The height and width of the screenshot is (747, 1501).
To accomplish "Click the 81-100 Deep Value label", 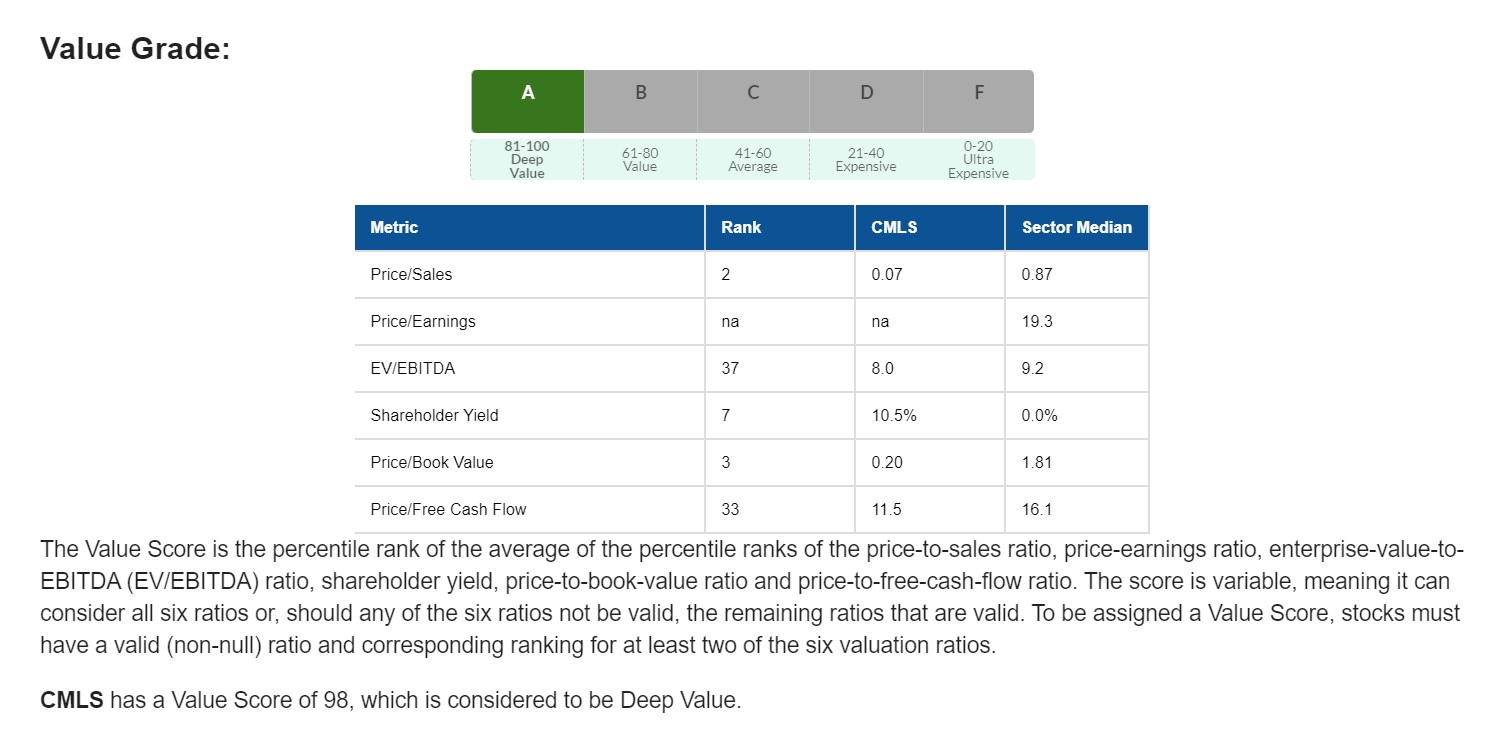I will point(527,160).
